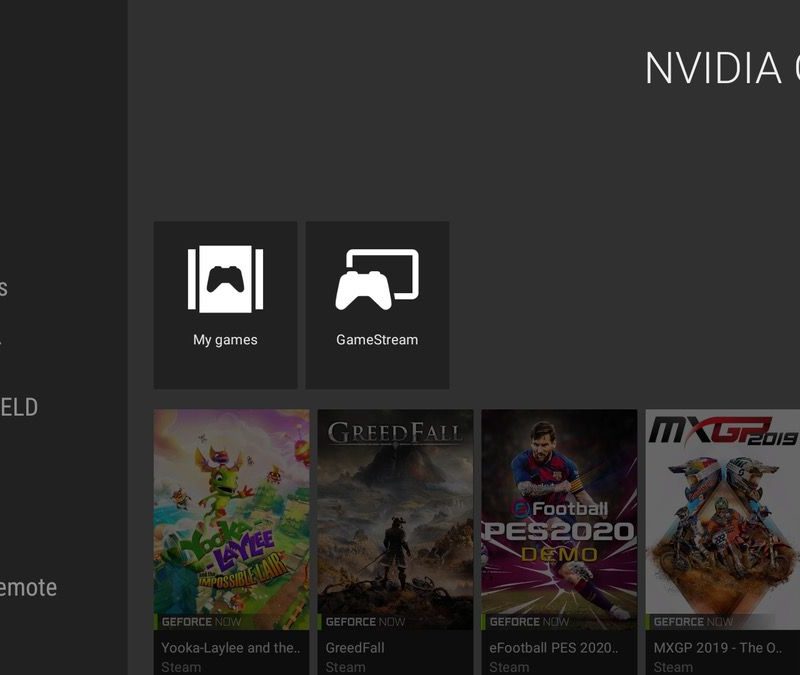Click the MXGP 2019 - The O.. title
This screenshot has height=675, width=800.
pyautogui.click(x=717, y=648)
